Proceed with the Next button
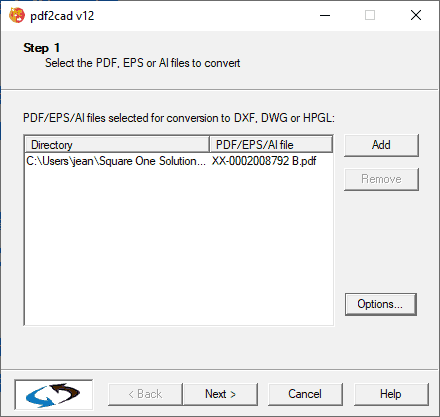 coord(220,394)
